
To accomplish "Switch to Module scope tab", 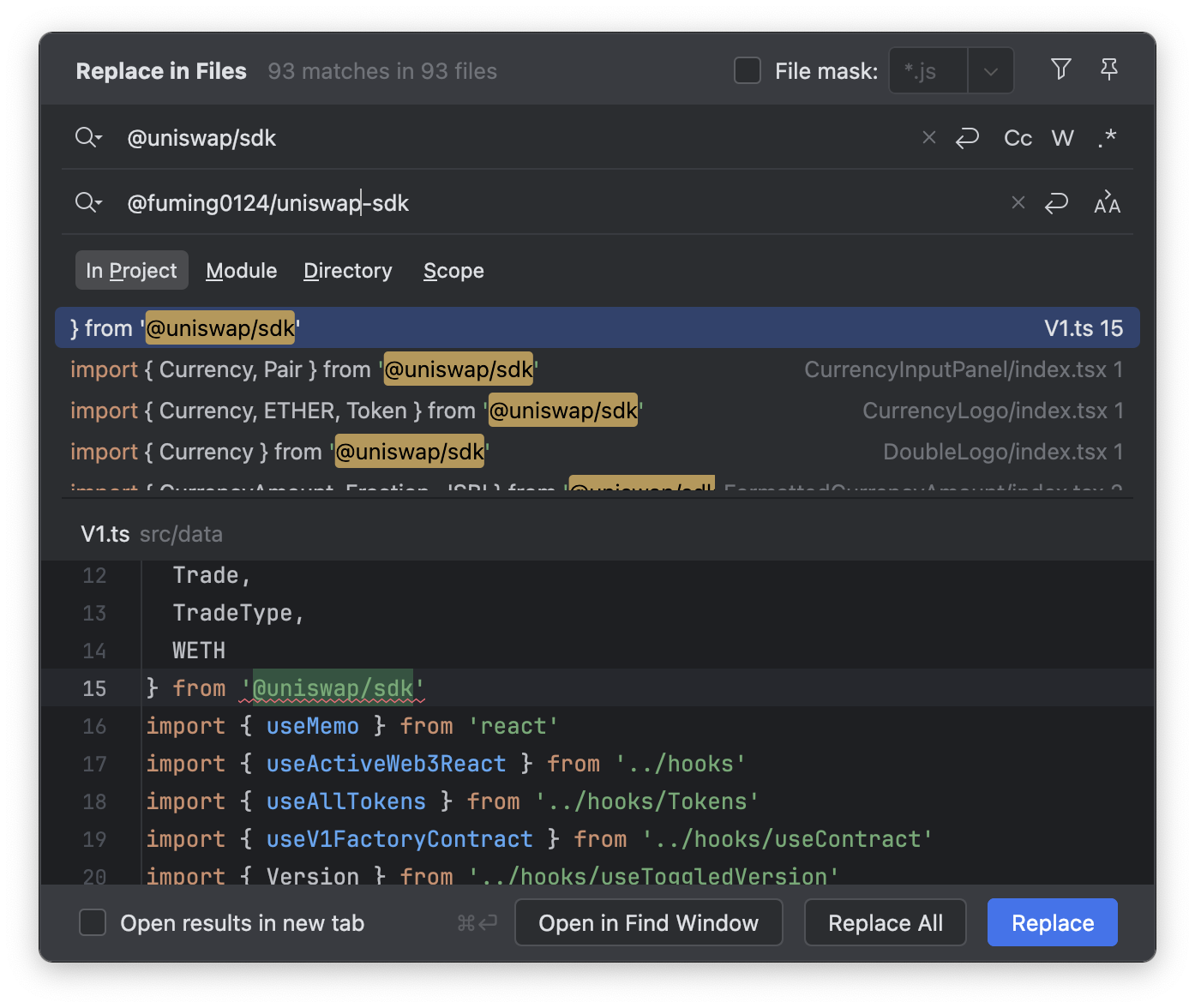I will [x=242, y=271].
